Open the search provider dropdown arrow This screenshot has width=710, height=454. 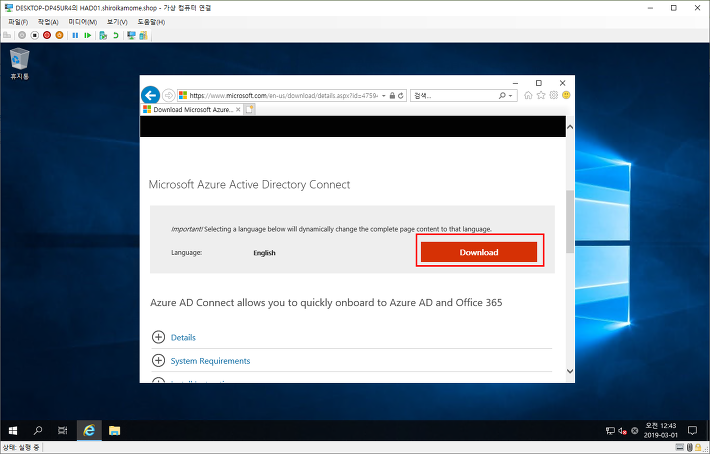511,96
